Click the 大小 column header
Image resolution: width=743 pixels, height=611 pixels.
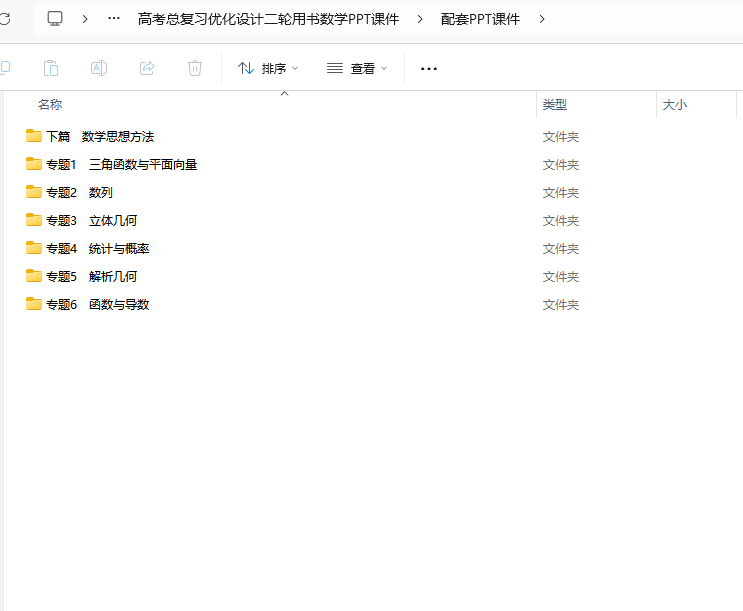click(675, 104)
